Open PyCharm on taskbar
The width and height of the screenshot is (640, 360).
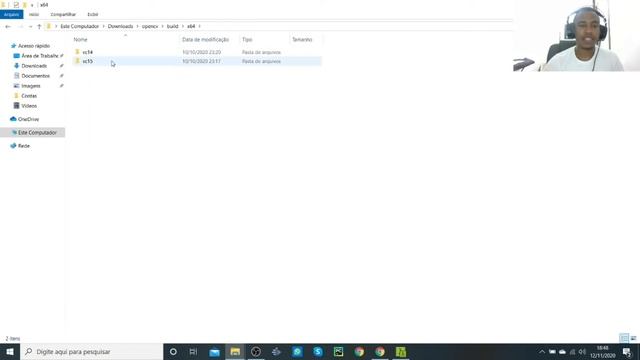338,351
